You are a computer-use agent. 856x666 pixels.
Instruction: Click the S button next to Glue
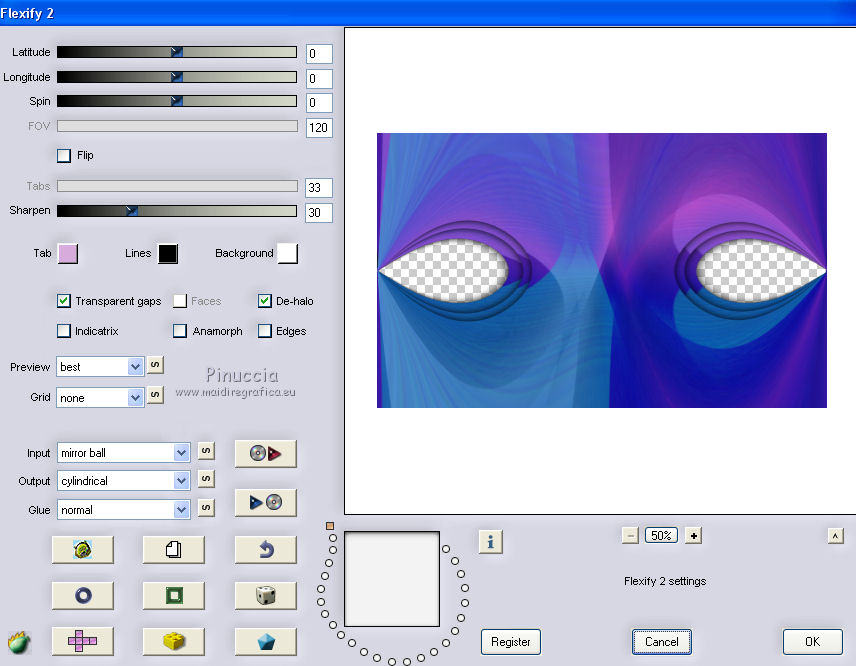click(206, 508)
